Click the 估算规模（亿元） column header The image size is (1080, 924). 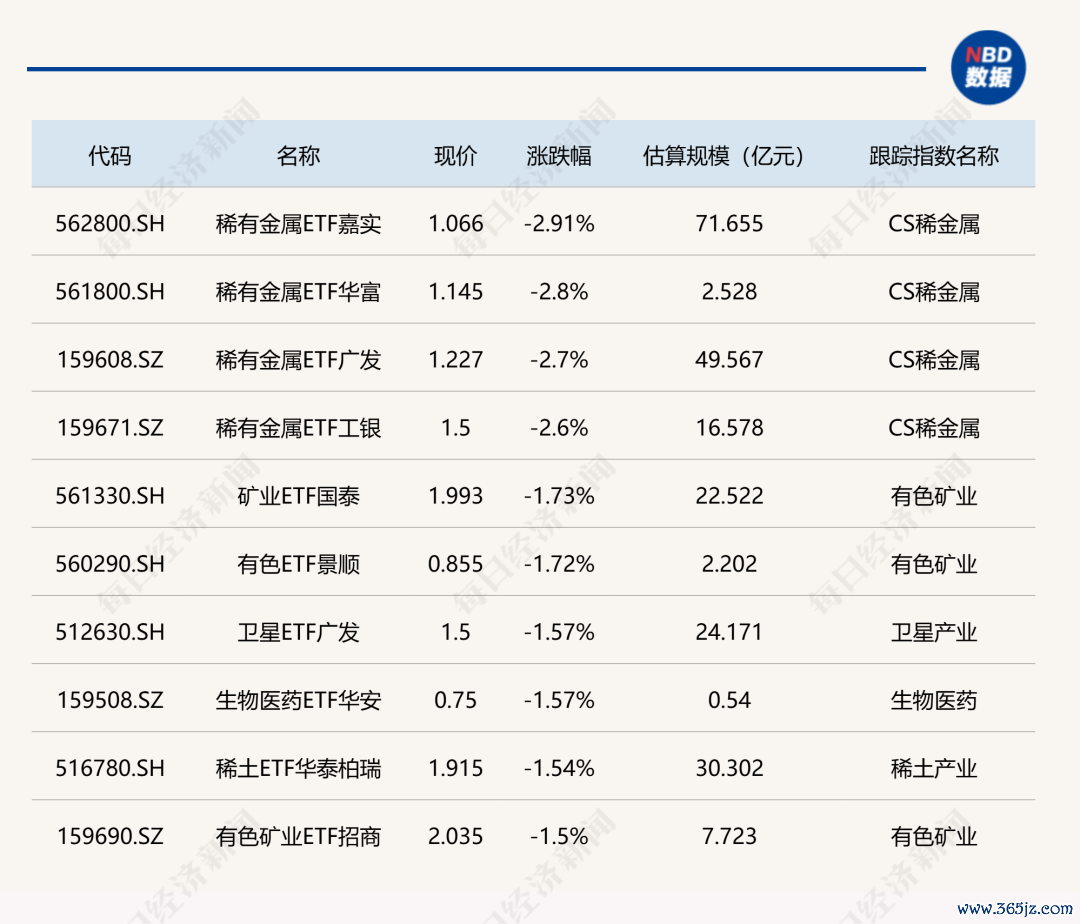tap(723, 156)
